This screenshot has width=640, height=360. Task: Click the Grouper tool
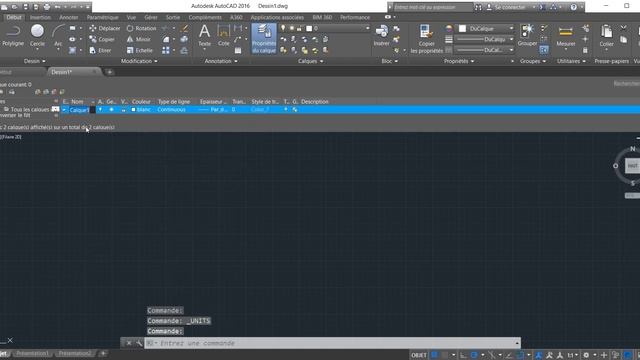(x=527, y=36)
